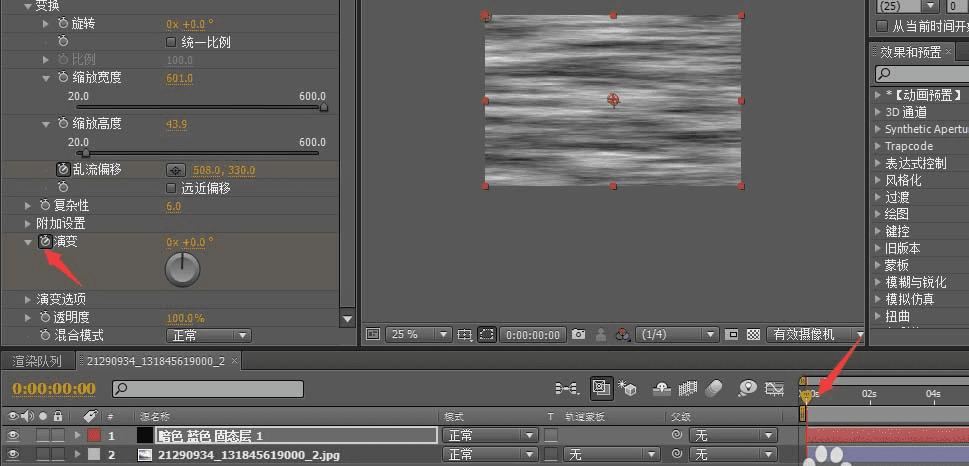The image size is (969, 466).
Task: Toggle the 从当前时间开始 checkbox
Action: pos(882,27)
